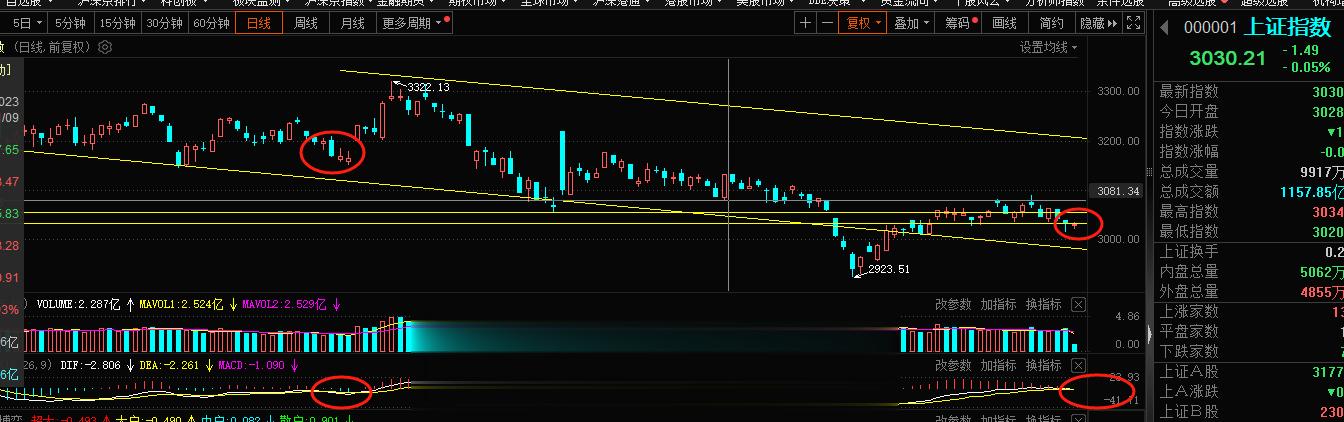
Task: Click the 外盘总量 row
Action: tap(1250, 292)
